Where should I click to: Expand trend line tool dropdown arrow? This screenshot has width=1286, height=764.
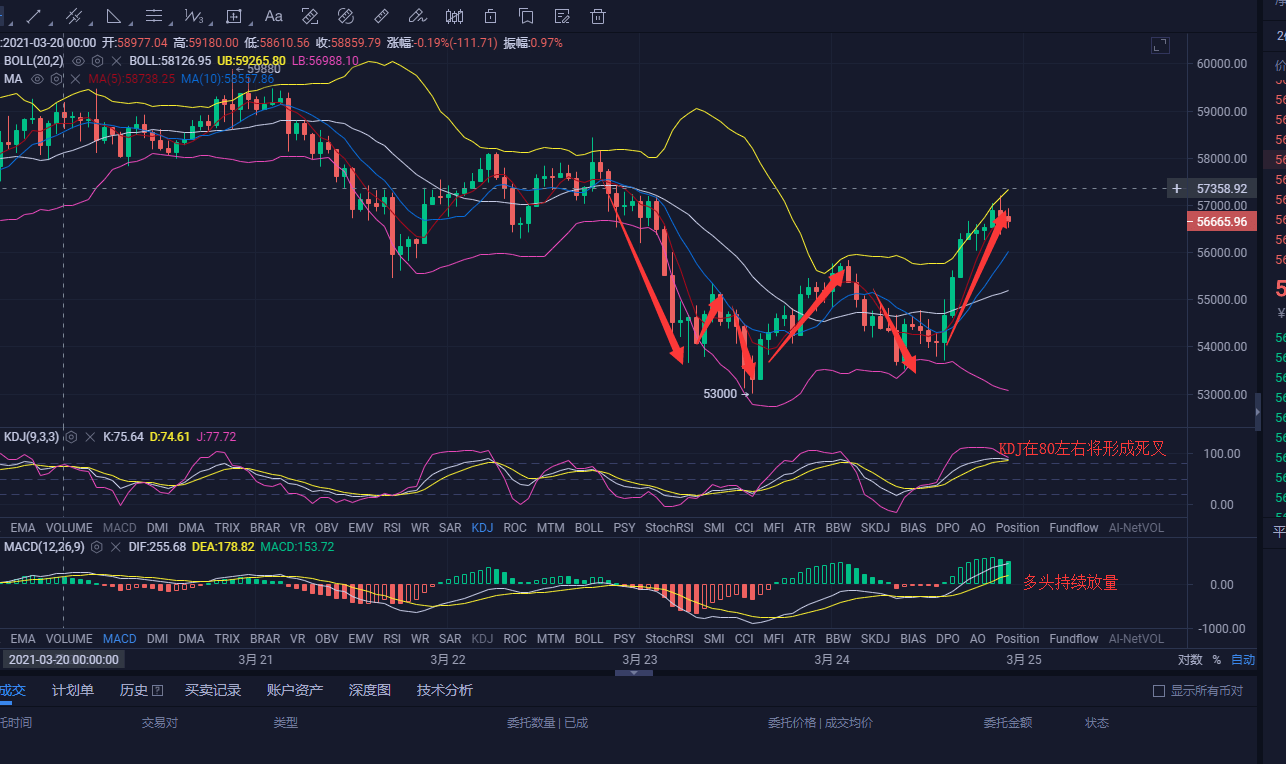51,23
